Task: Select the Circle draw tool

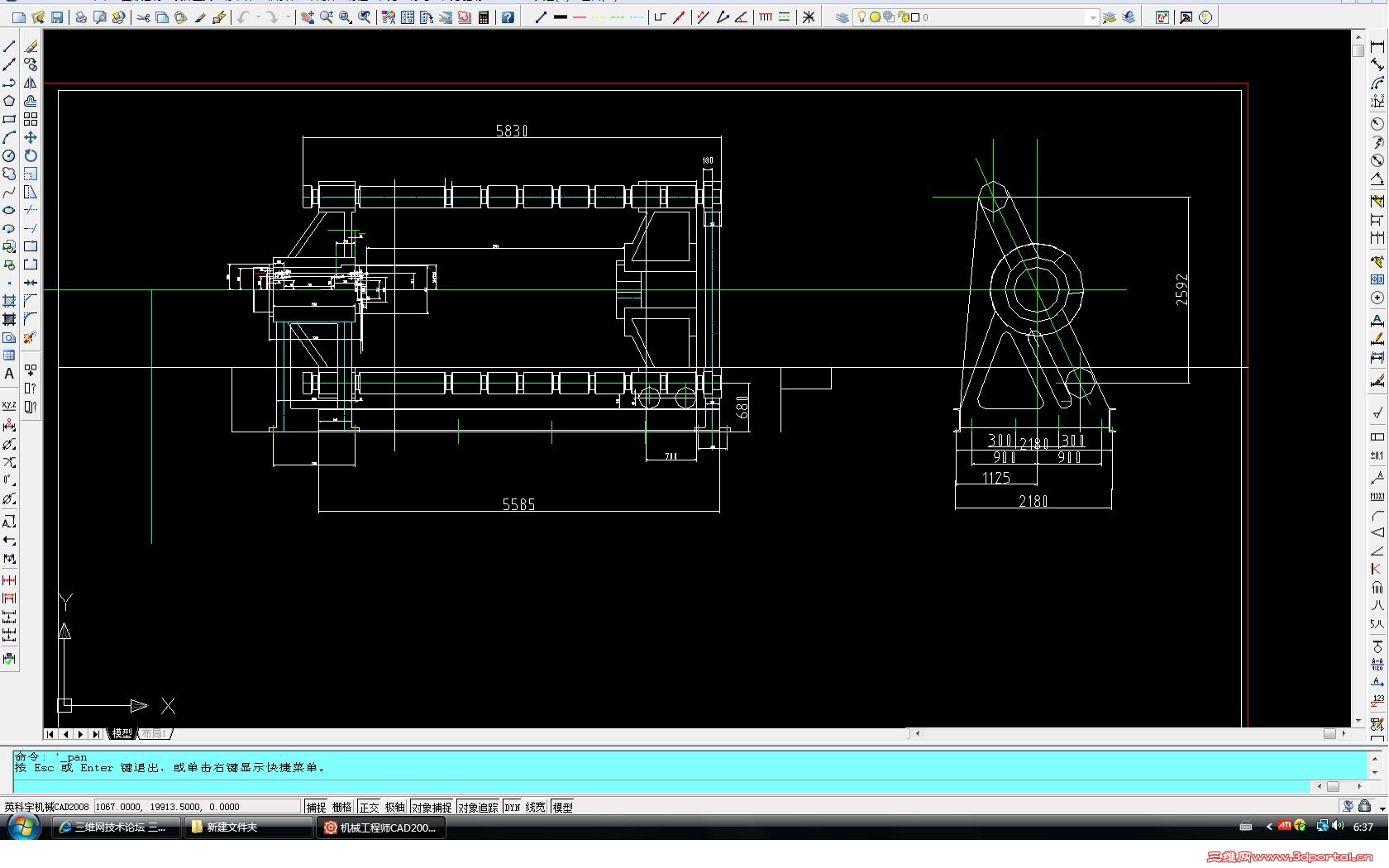Action: tap(9, 155)
